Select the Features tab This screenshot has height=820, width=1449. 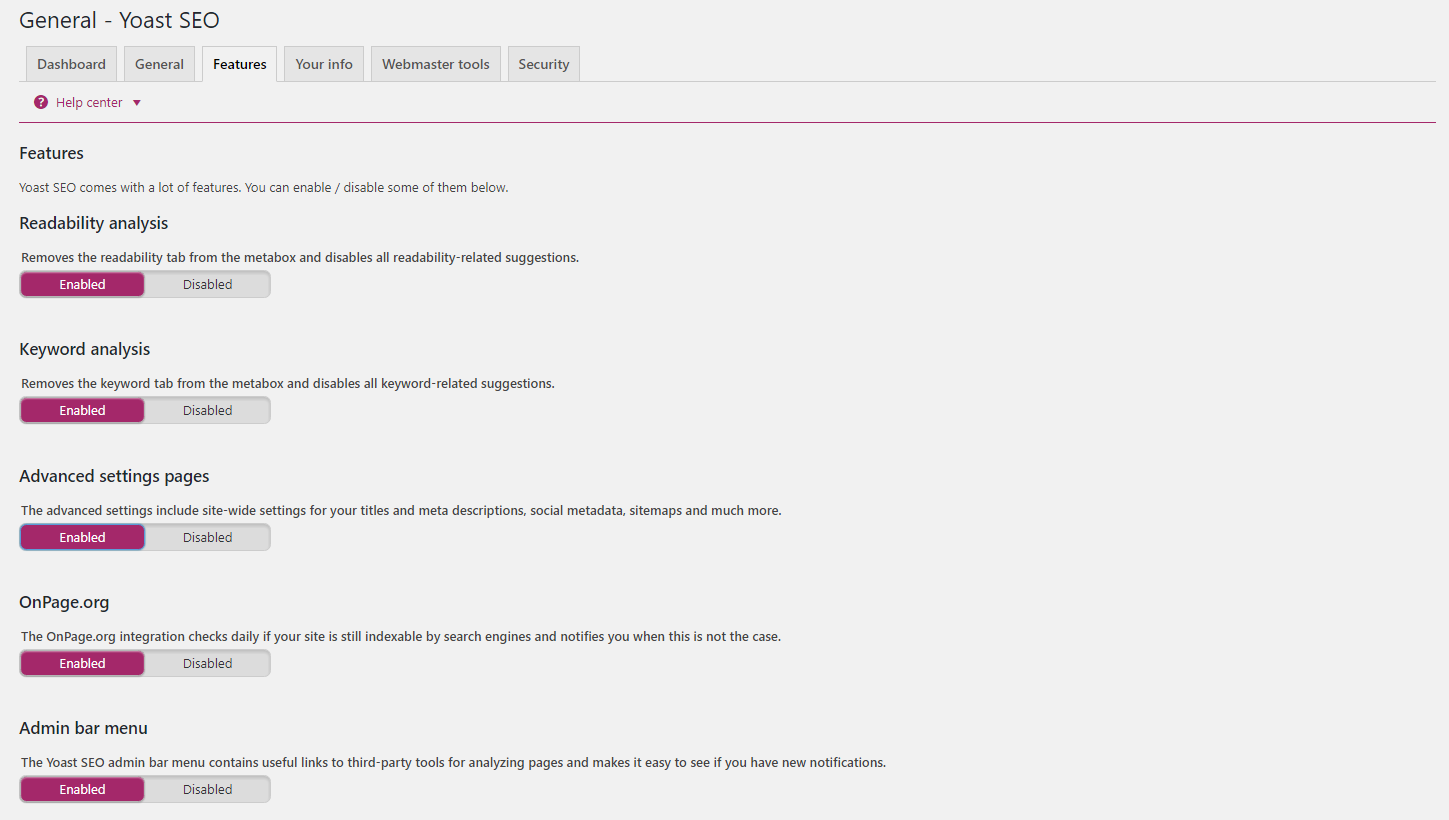tap(240, 64)
